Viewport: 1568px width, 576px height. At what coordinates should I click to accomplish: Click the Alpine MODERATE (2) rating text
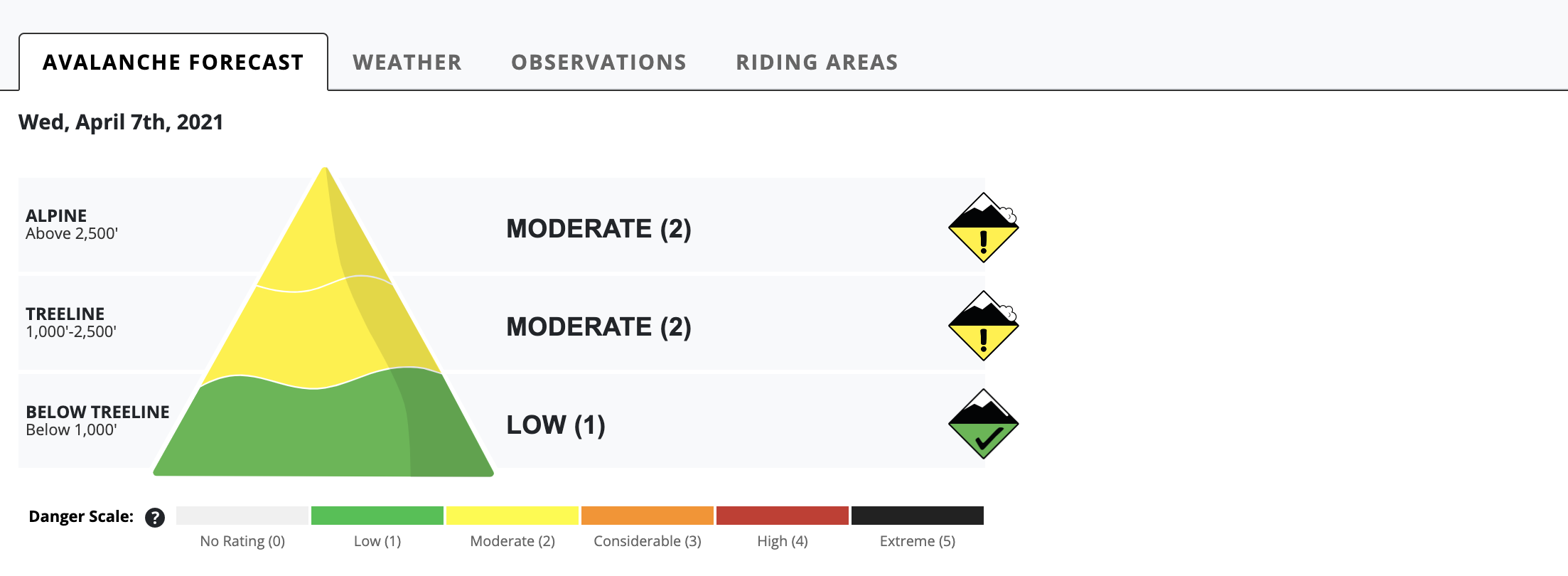pos(598,229)
